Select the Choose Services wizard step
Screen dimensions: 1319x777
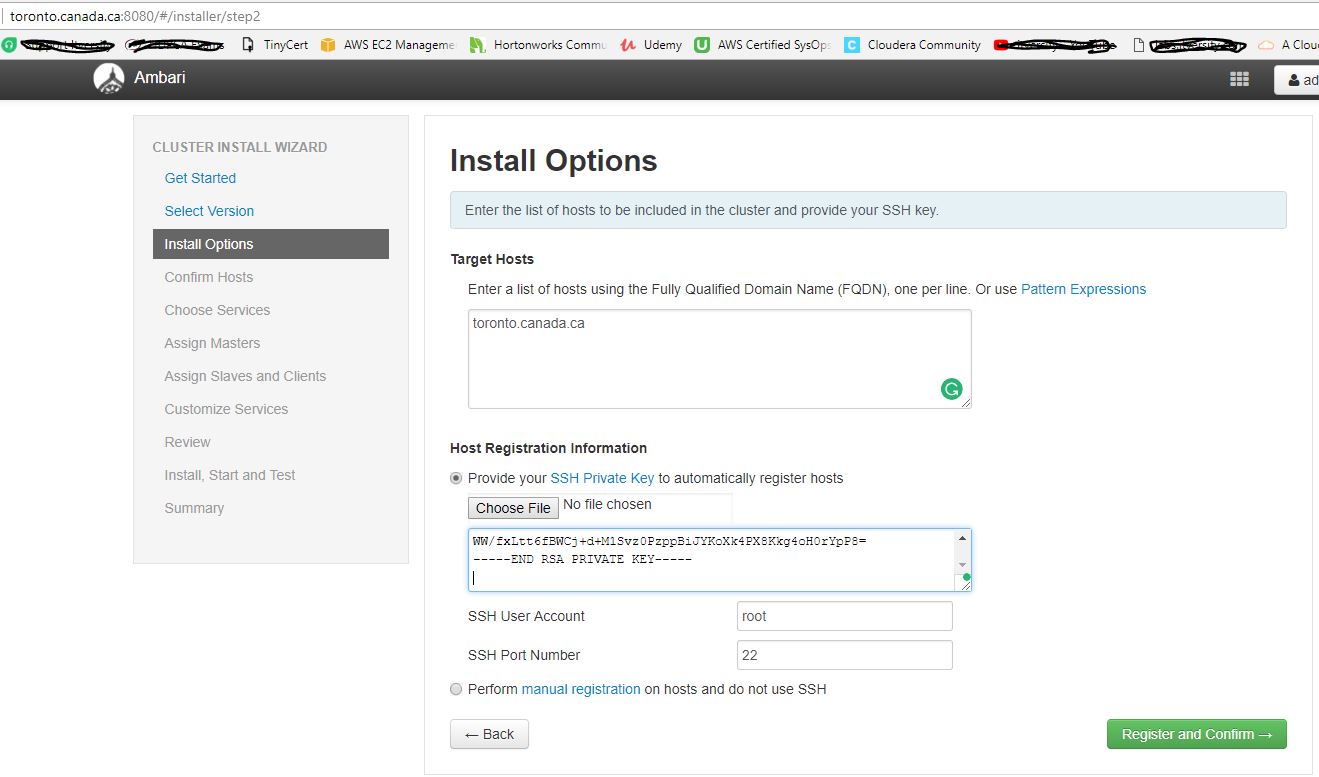[217, 310]
